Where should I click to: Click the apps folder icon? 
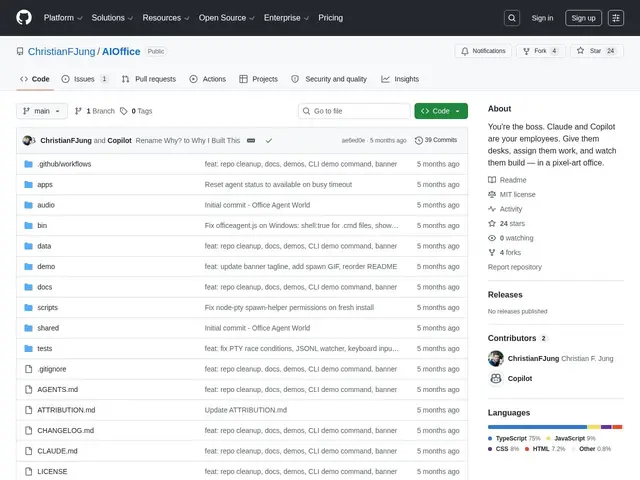click(x=28, y=184)
